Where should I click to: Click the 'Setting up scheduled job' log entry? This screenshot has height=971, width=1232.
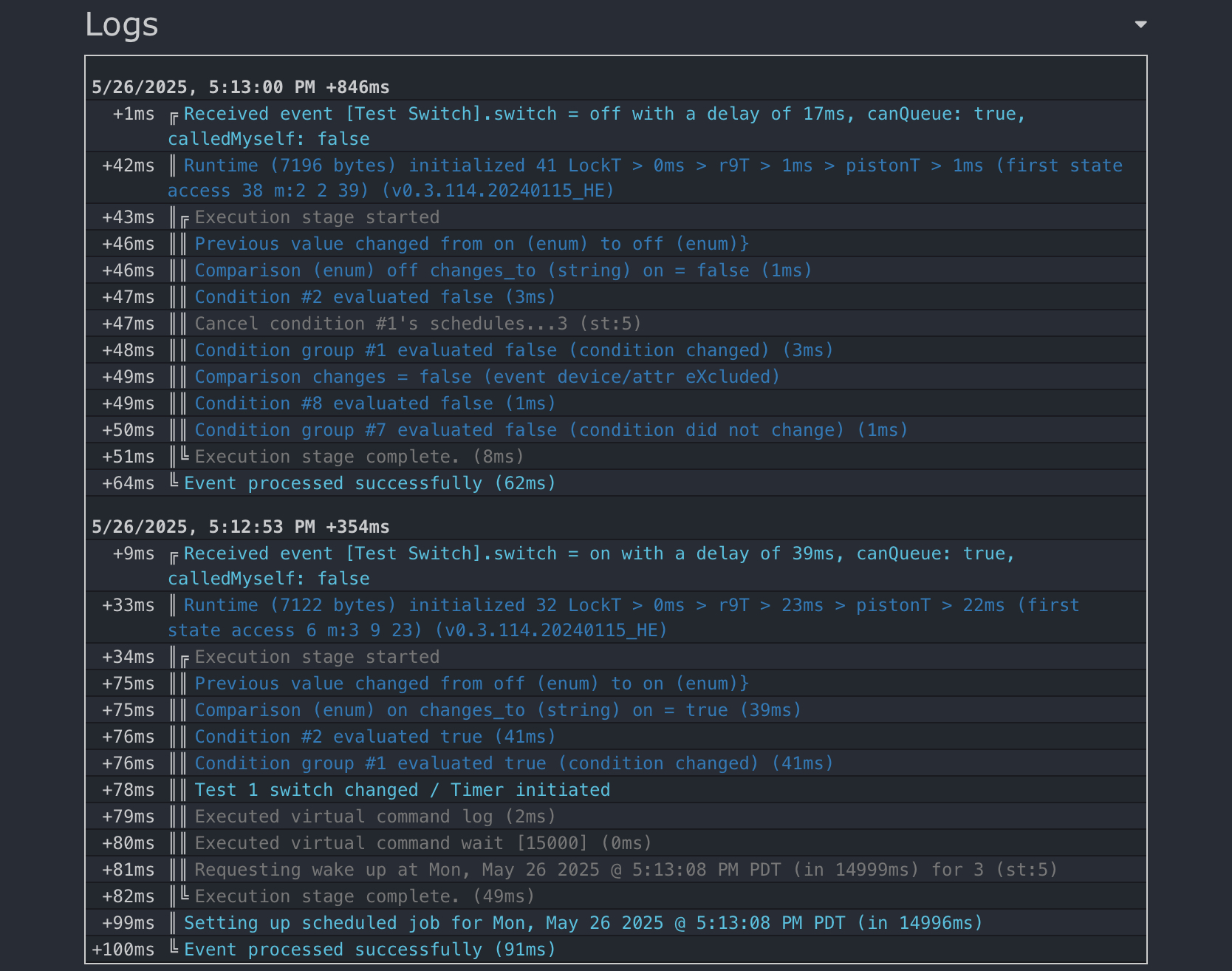click(x=583, y=923)
